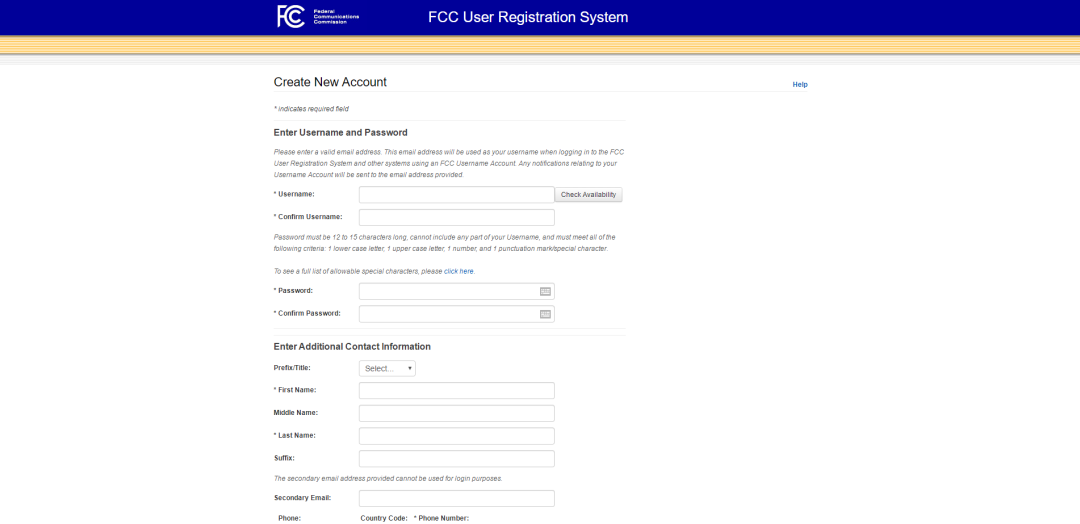Image resolution: width=1080 pixels, height=524 pixels.
Task: Click the 'FCC User Registration System' header title
Action: click(528, 17)
